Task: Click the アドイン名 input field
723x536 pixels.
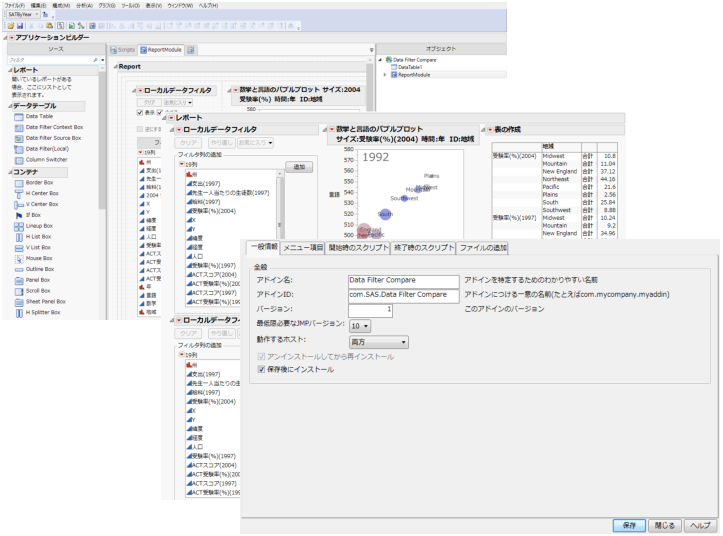Action: pos(403,280)
